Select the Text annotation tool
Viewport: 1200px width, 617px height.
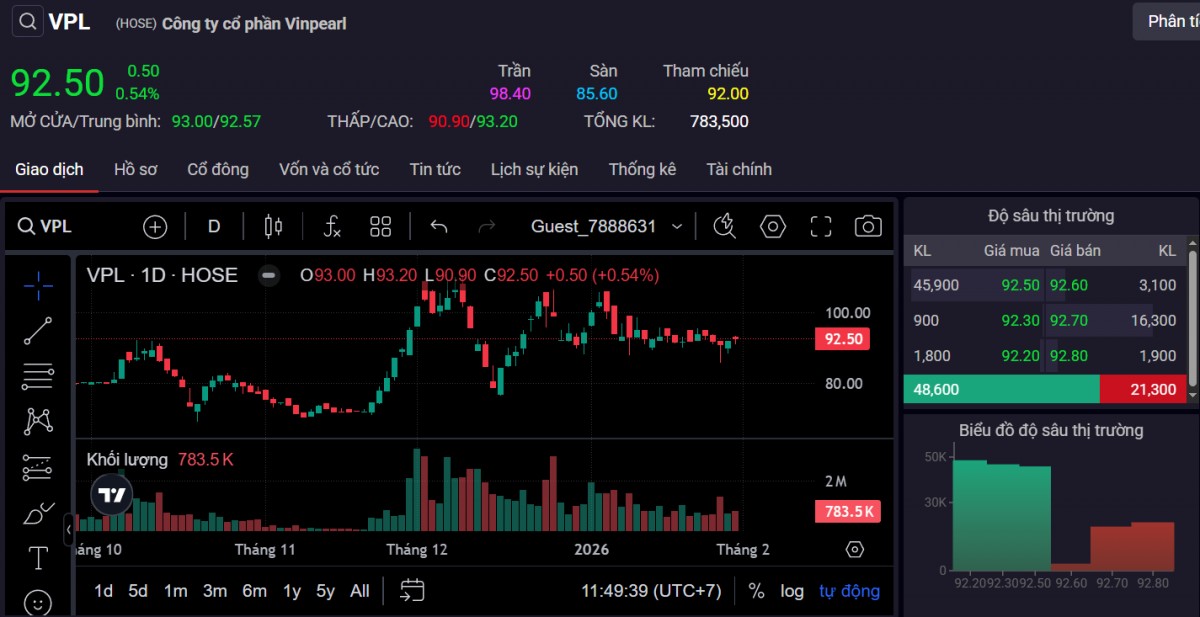click(x=37, y=556)
